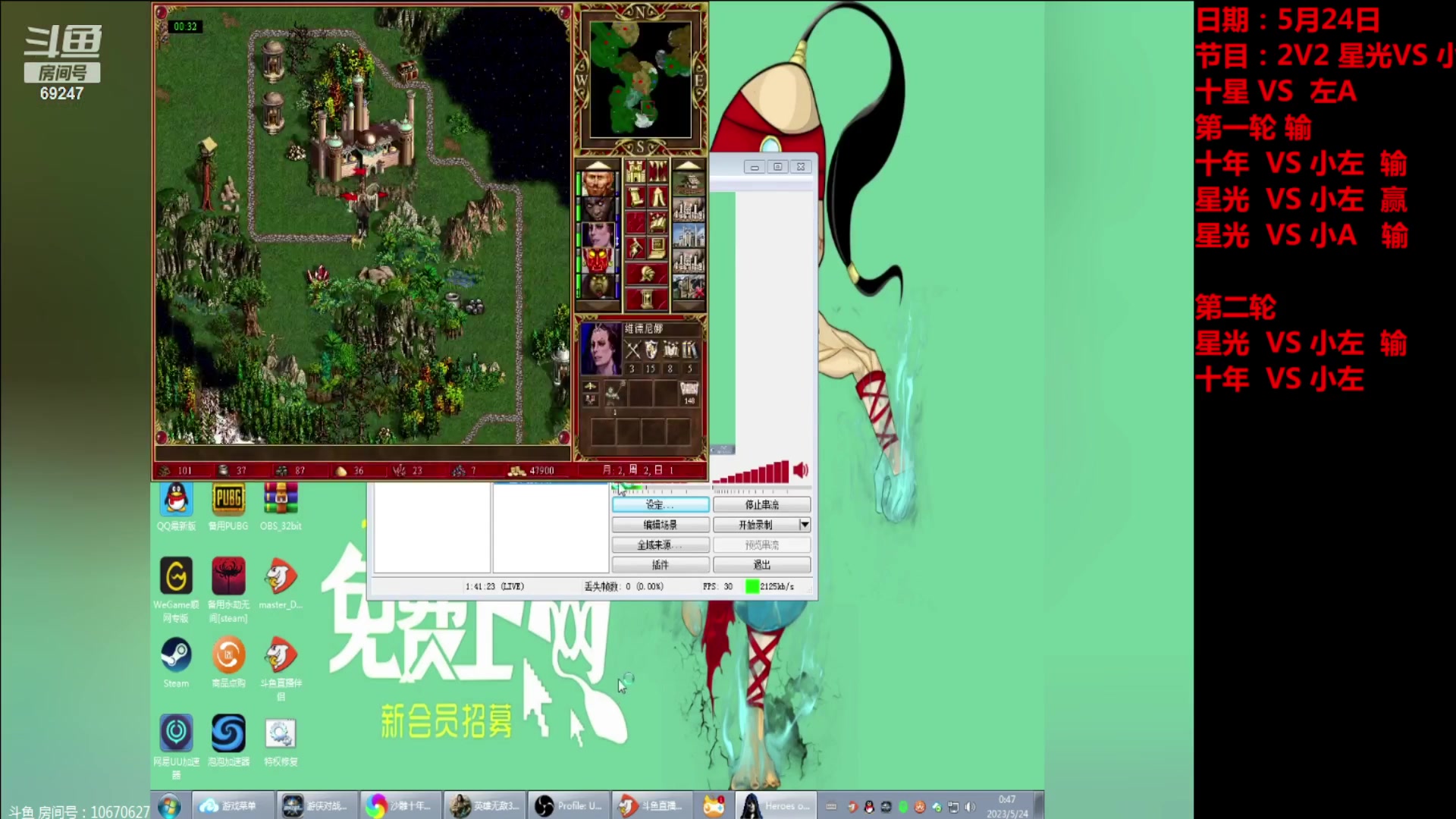Select the red demon hero portrait

coord(598,260)
